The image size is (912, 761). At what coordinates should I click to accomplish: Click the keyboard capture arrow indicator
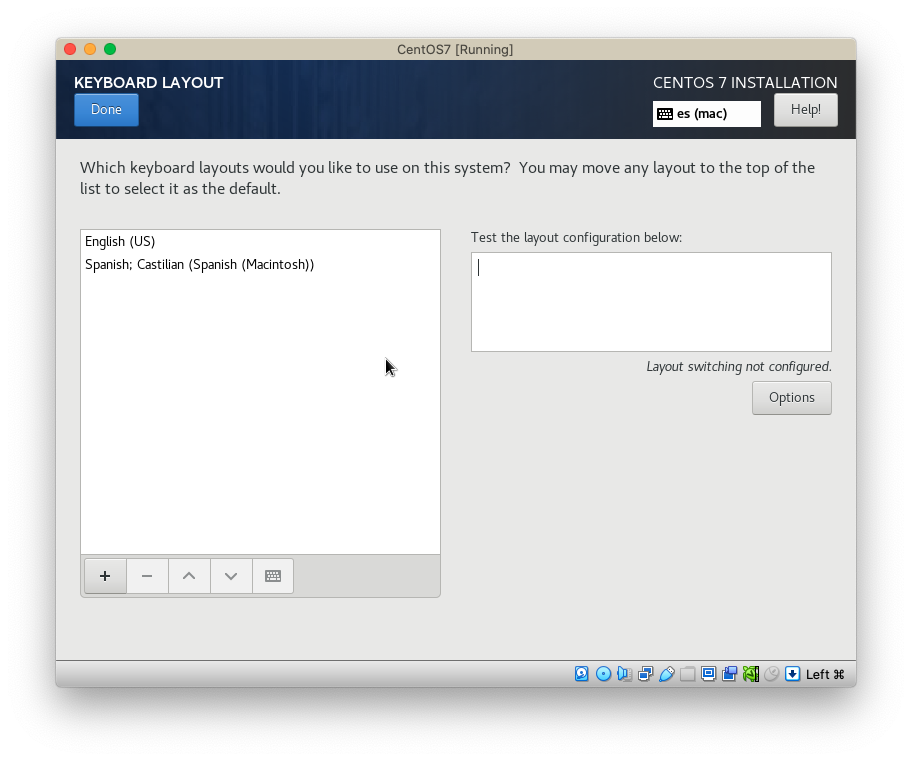tap(792, 674)
